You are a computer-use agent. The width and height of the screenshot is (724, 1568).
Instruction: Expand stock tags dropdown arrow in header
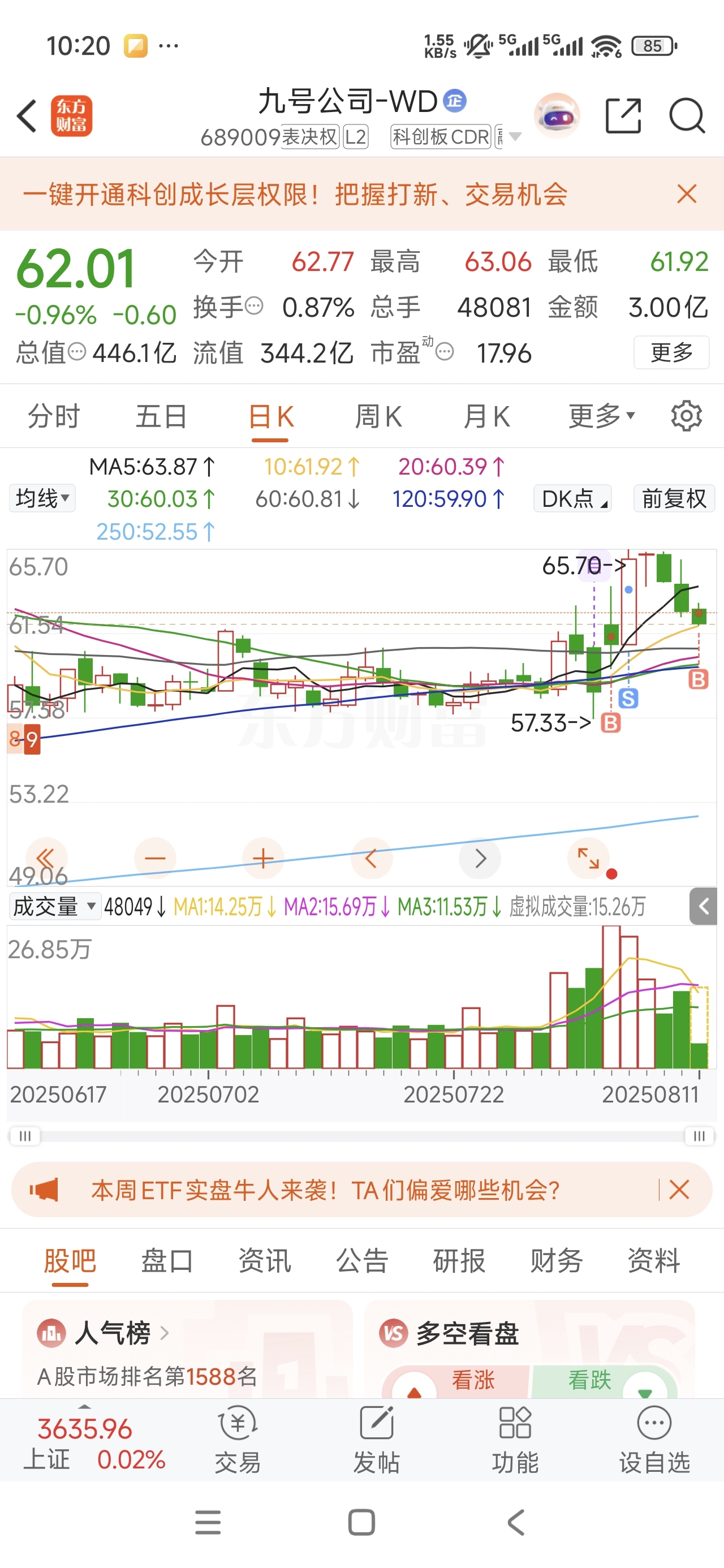click(x=515, y=136)
